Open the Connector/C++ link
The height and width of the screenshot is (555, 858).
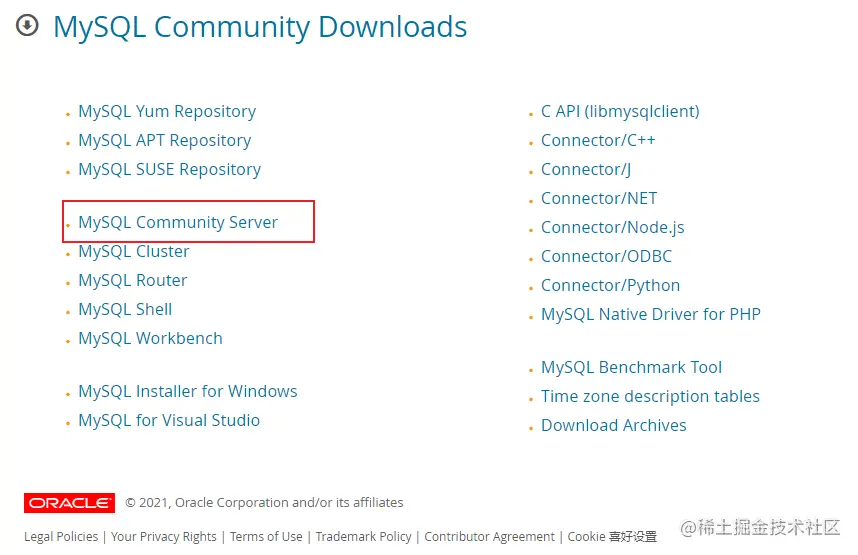[598, 140]
